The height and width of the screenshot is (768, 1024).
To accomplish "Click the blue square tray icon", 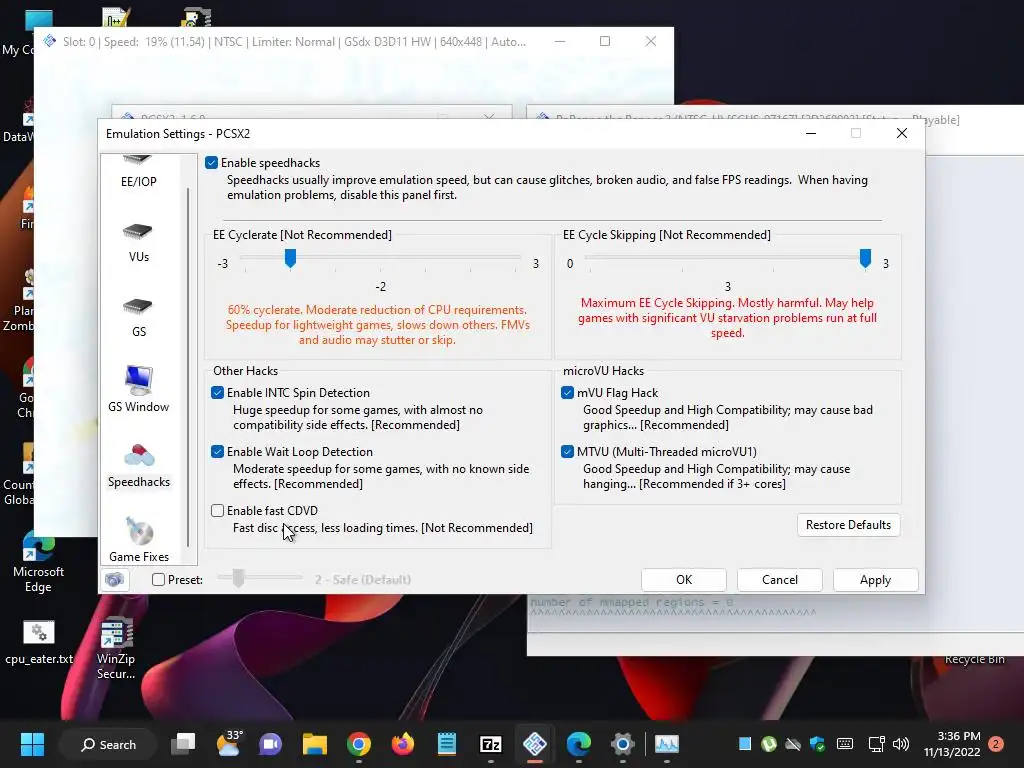I will pyautogui.click(x=744, y=744).
